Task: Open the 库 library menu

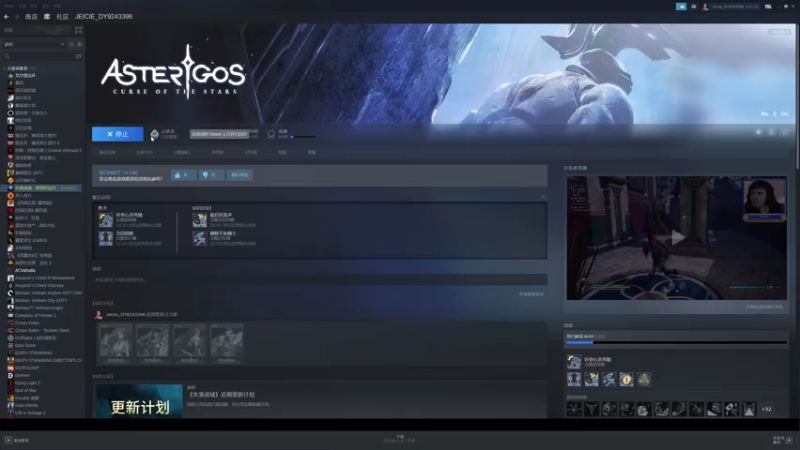Action: 47,17
